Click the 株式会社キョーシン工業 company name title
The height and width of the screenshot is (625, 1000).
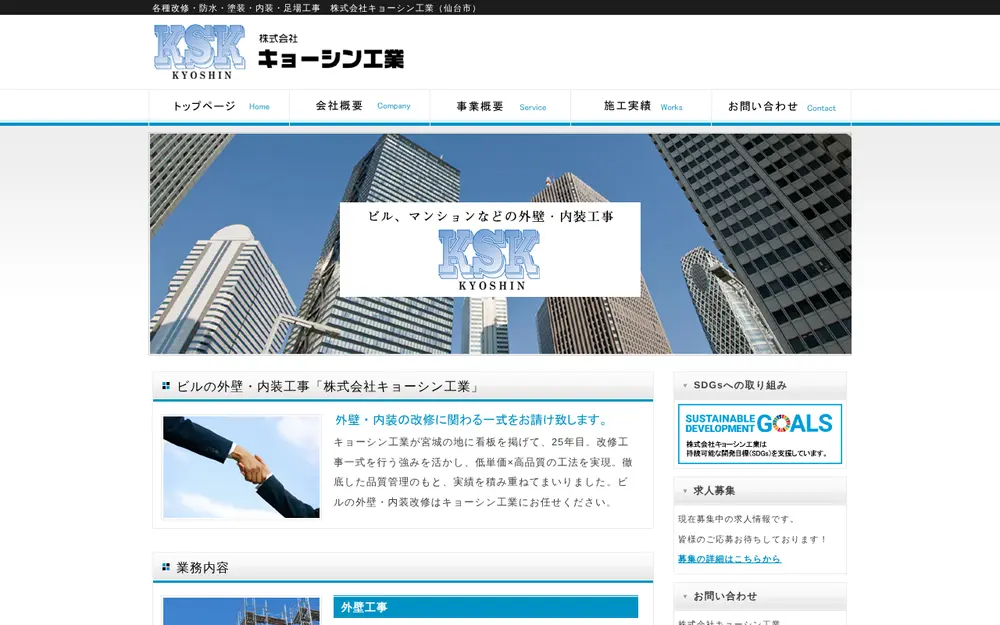coord(331,52)
